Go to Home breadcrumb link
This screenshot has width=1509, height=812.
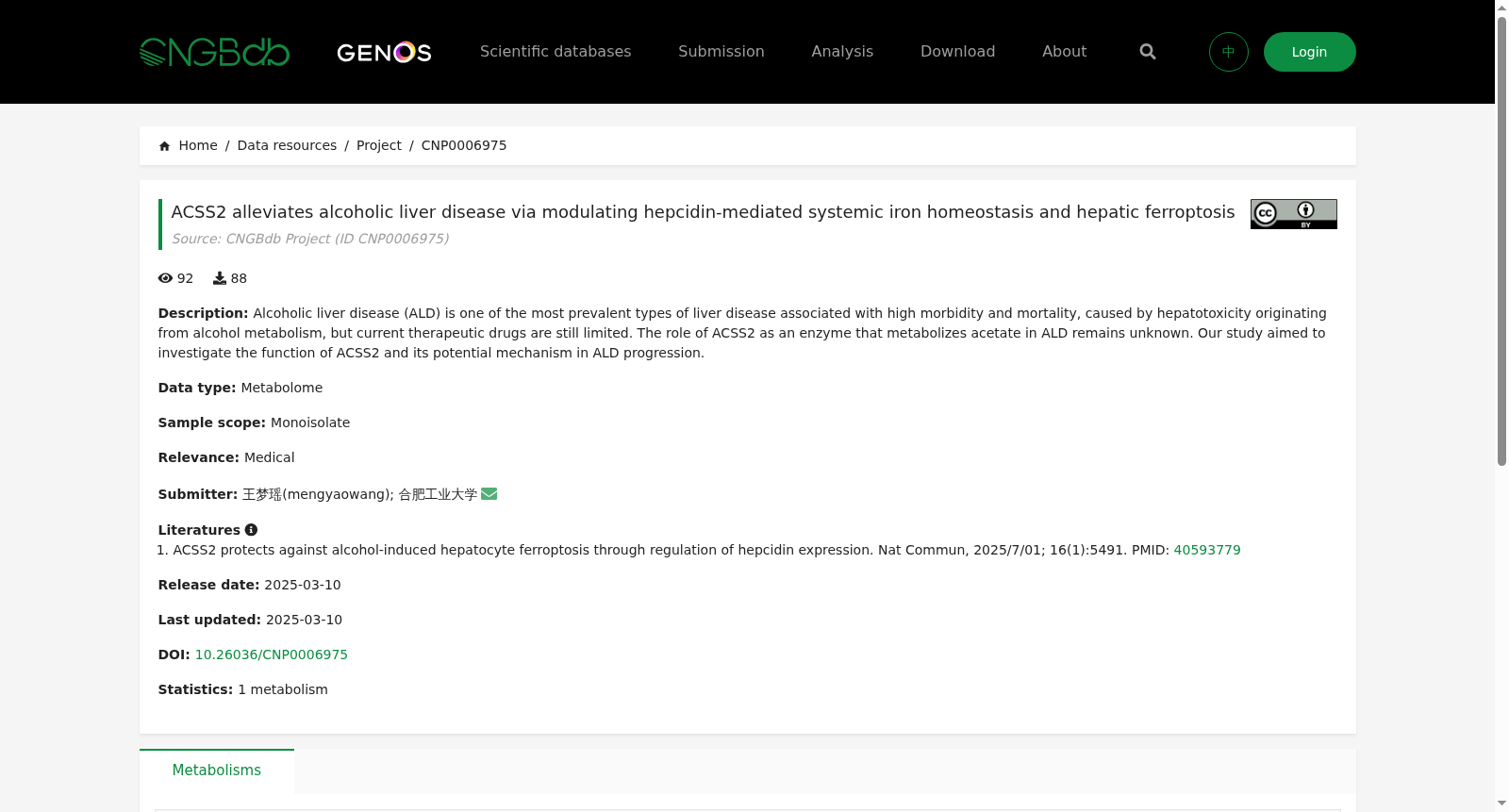click(198, 145)
